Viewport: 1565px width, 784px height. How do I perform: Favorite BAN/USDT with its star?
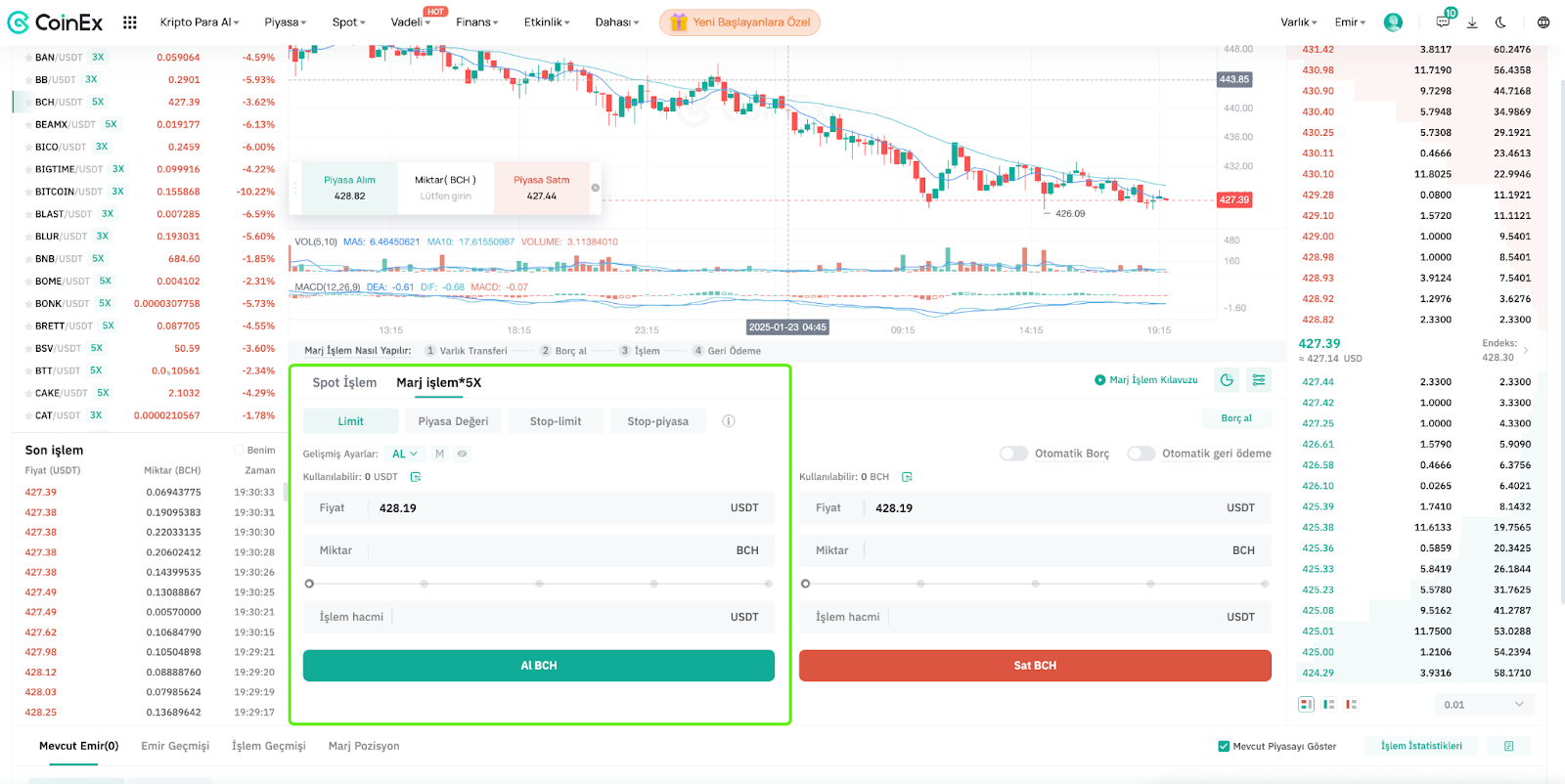coord(28,58)
